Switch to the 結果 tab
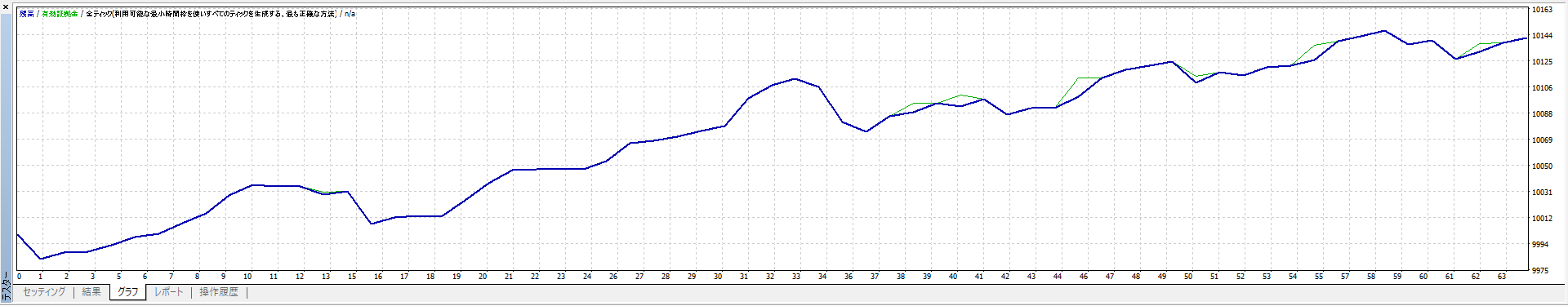This screenshot has width=1568, height=306. [x=91, y=292]
